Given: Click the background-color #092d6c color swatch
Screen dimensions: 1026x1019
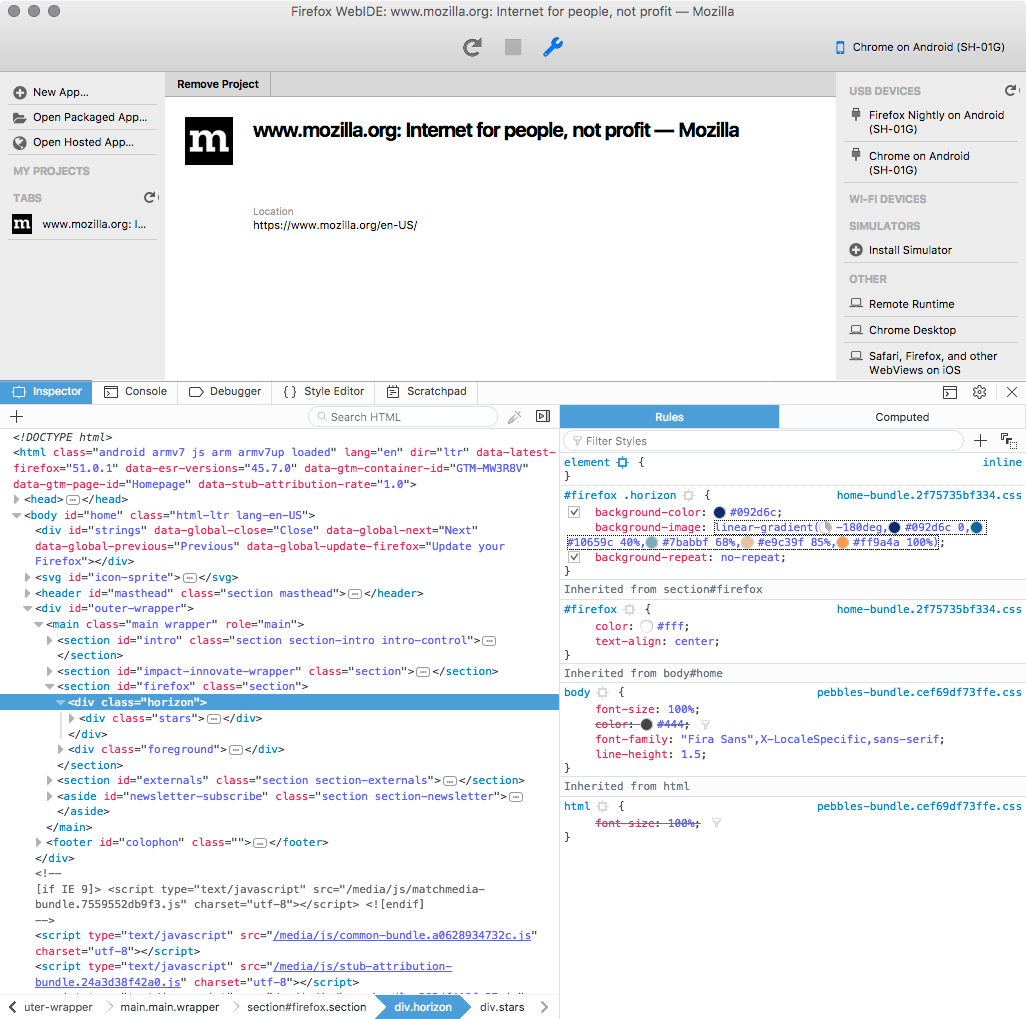Looking at the screenshot, I should tap(720, 512).
